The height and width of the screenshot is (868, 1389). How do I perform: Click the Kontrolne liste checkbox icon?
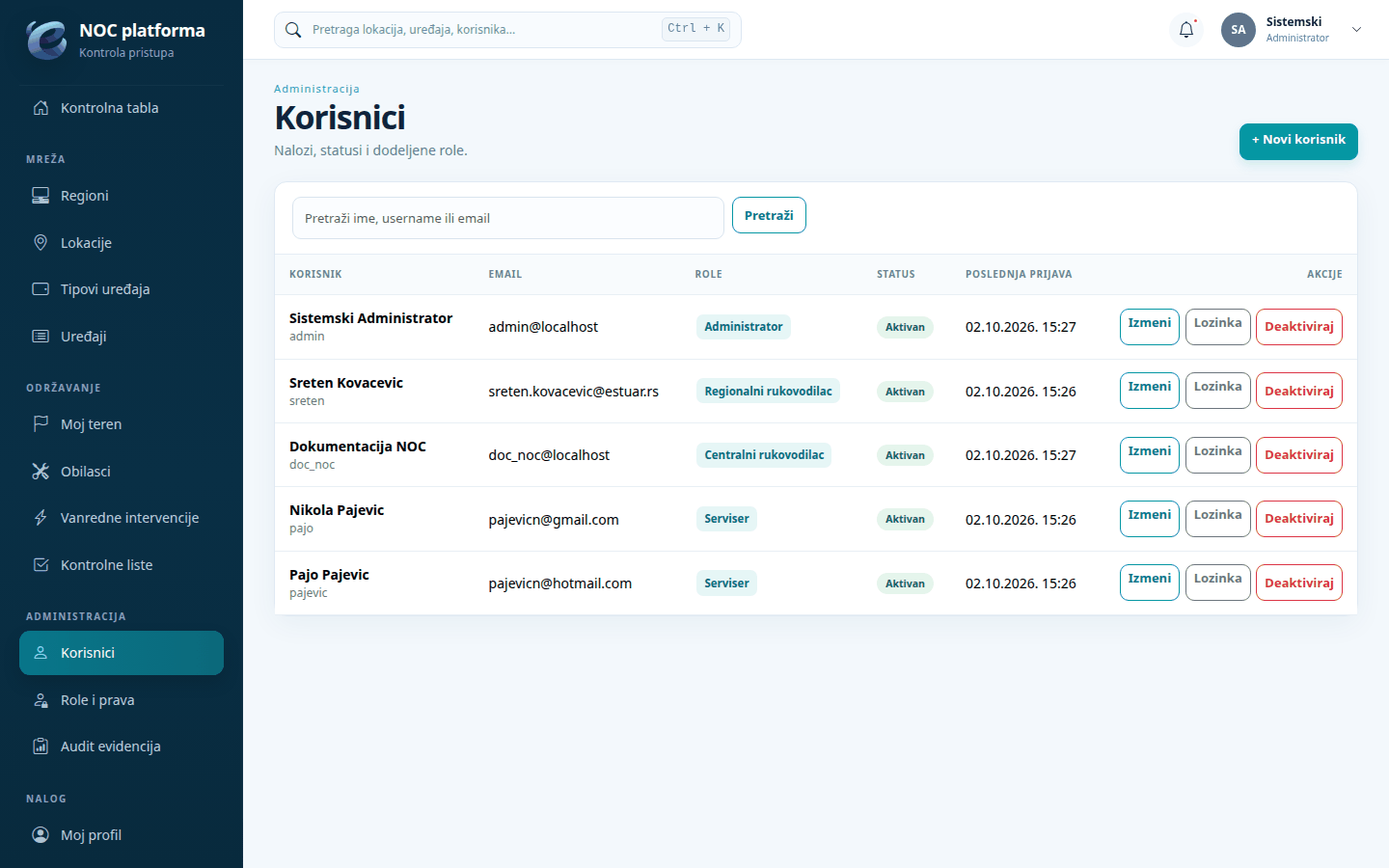[41, 565]
